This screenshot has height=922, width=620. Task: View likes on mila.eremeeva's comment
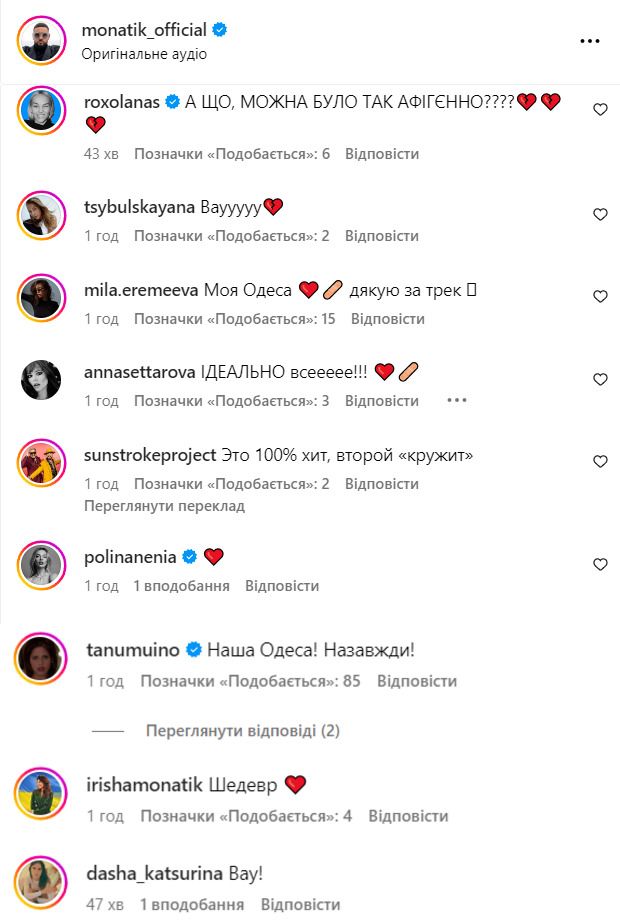click(x=235, y=319)
